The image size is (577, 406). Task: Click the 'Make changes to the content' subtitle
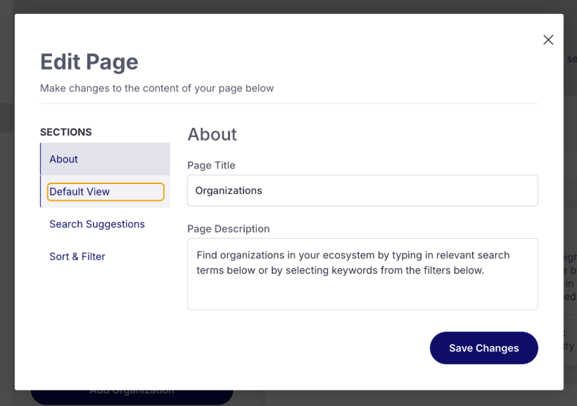[157, 88]
